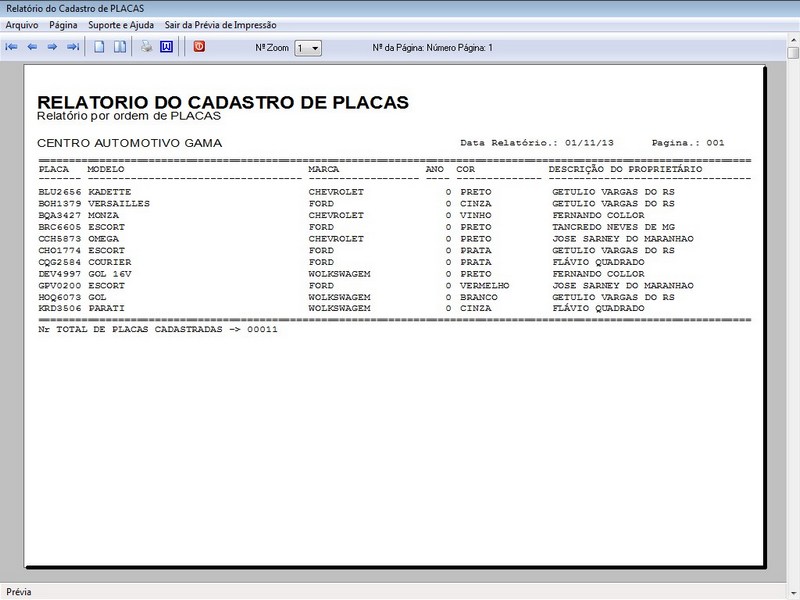The height and width of the screenshot is (600, 800).
Task: Click the report title RELATORIO DO CADASTRO DE PLACAS
Action: pyautogui.click(x=223, y=102)
